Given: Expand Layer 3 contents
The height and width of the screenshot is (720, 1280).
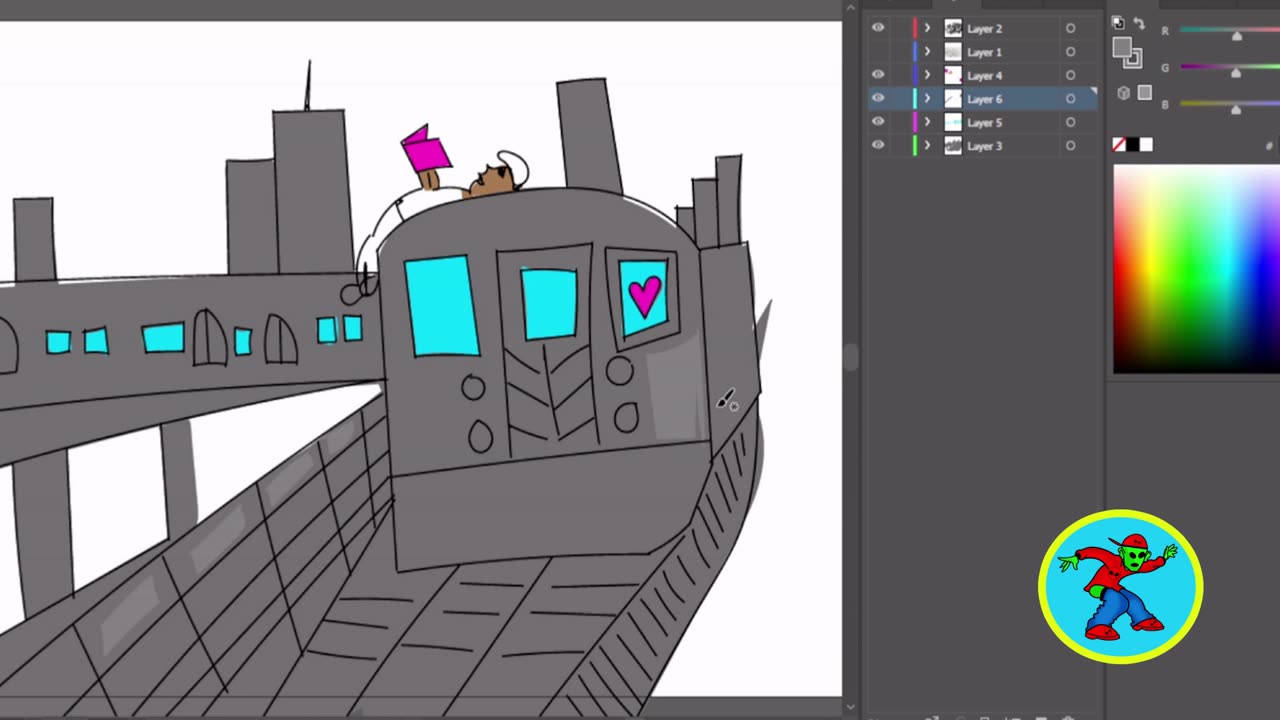Looking at the screenshot, I should tap(927, 146).
